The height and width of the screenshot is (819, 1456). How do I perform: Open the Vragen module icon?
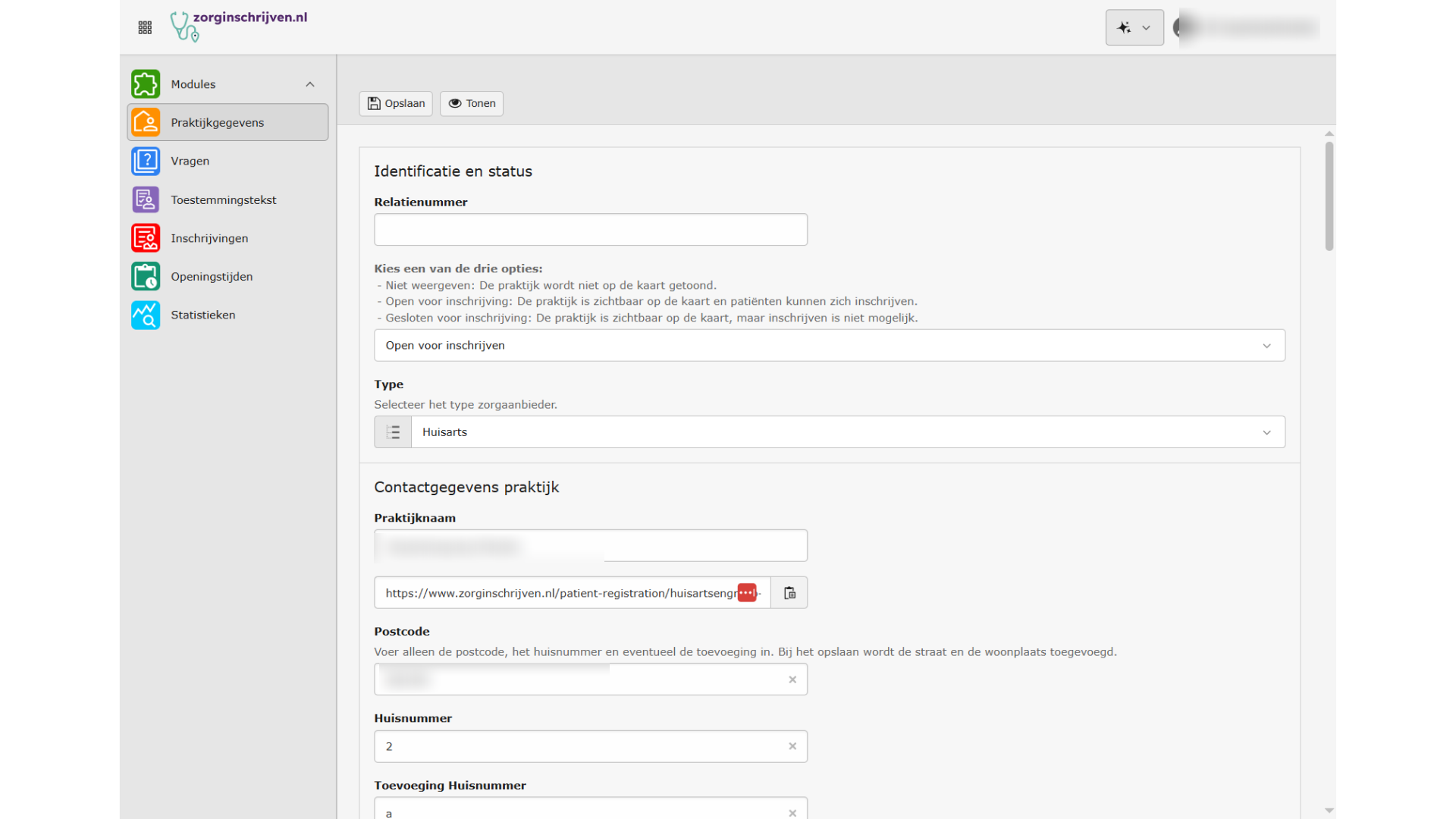(146, 161)
